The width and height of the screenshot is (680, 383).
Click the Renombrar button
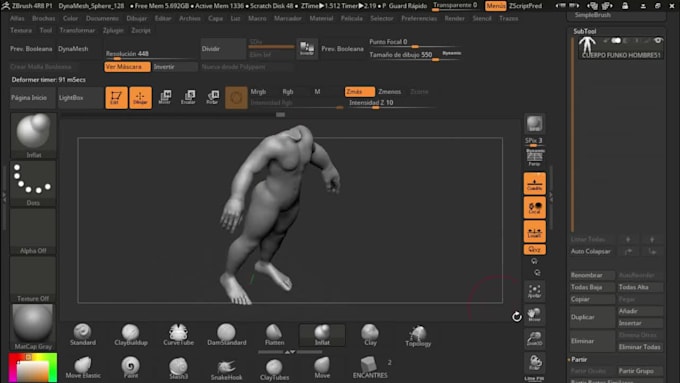(592, 275)
